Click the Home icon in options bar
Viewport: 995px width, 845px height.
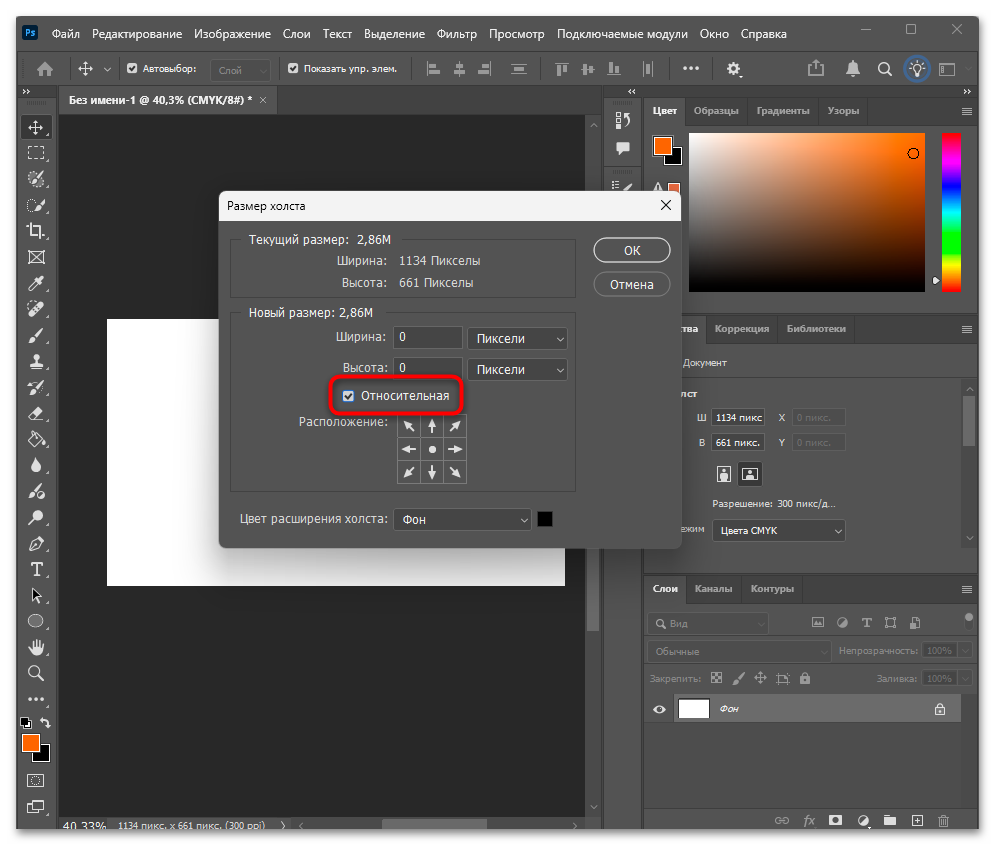(x=44, y=69)
